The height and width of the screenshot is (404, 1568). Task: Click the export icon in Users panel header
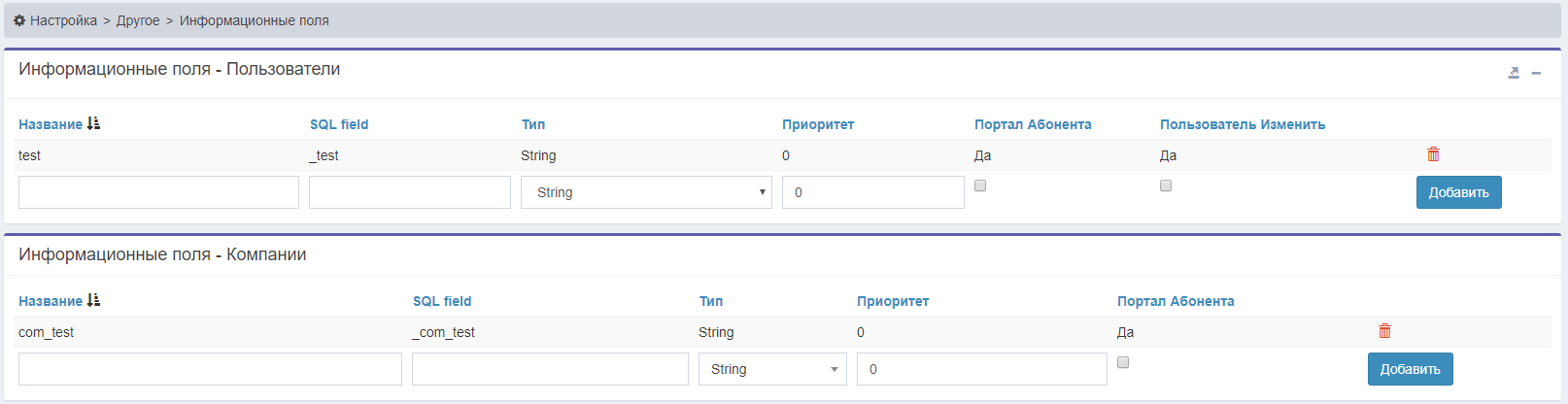click(x=1514, y=73)
